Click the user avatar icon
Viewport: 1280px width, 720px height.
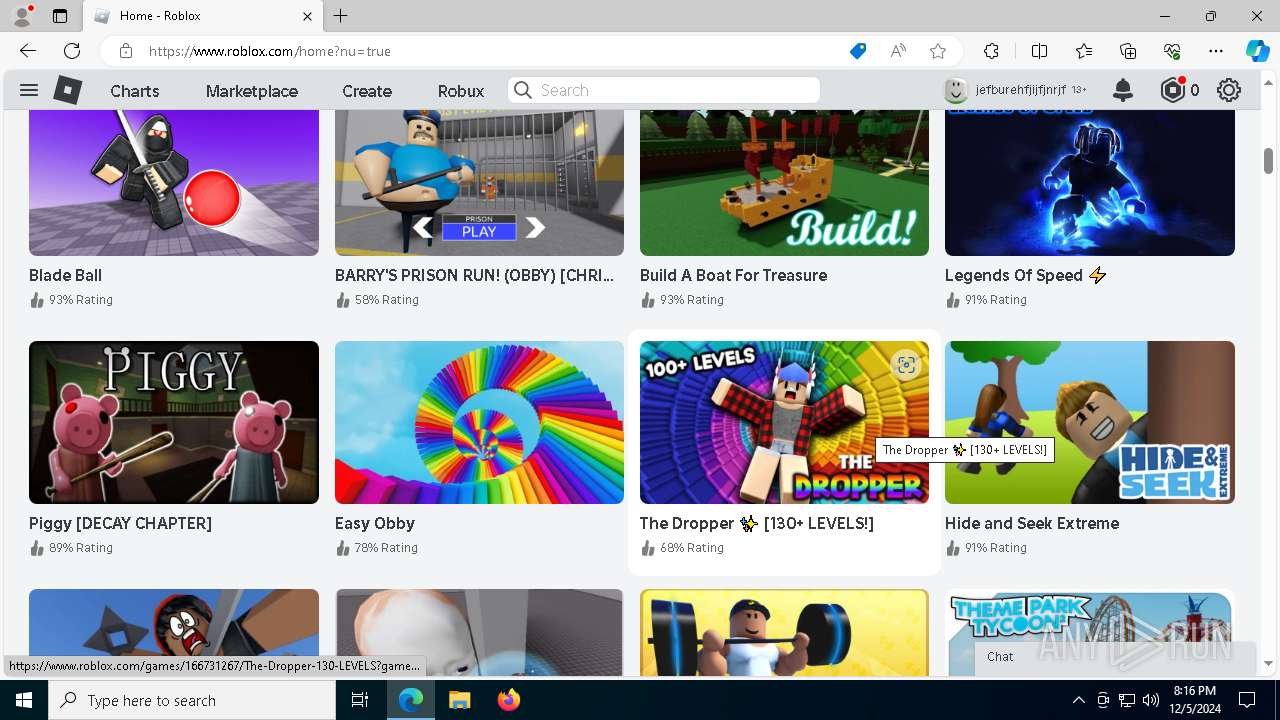pos(956,90)
